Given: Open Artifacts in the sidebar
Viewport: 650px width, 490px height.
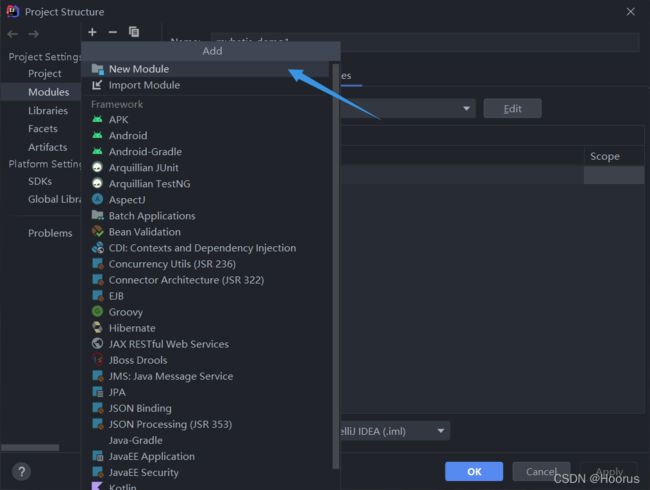Looking at the screenshot, I should coord(48,147).
